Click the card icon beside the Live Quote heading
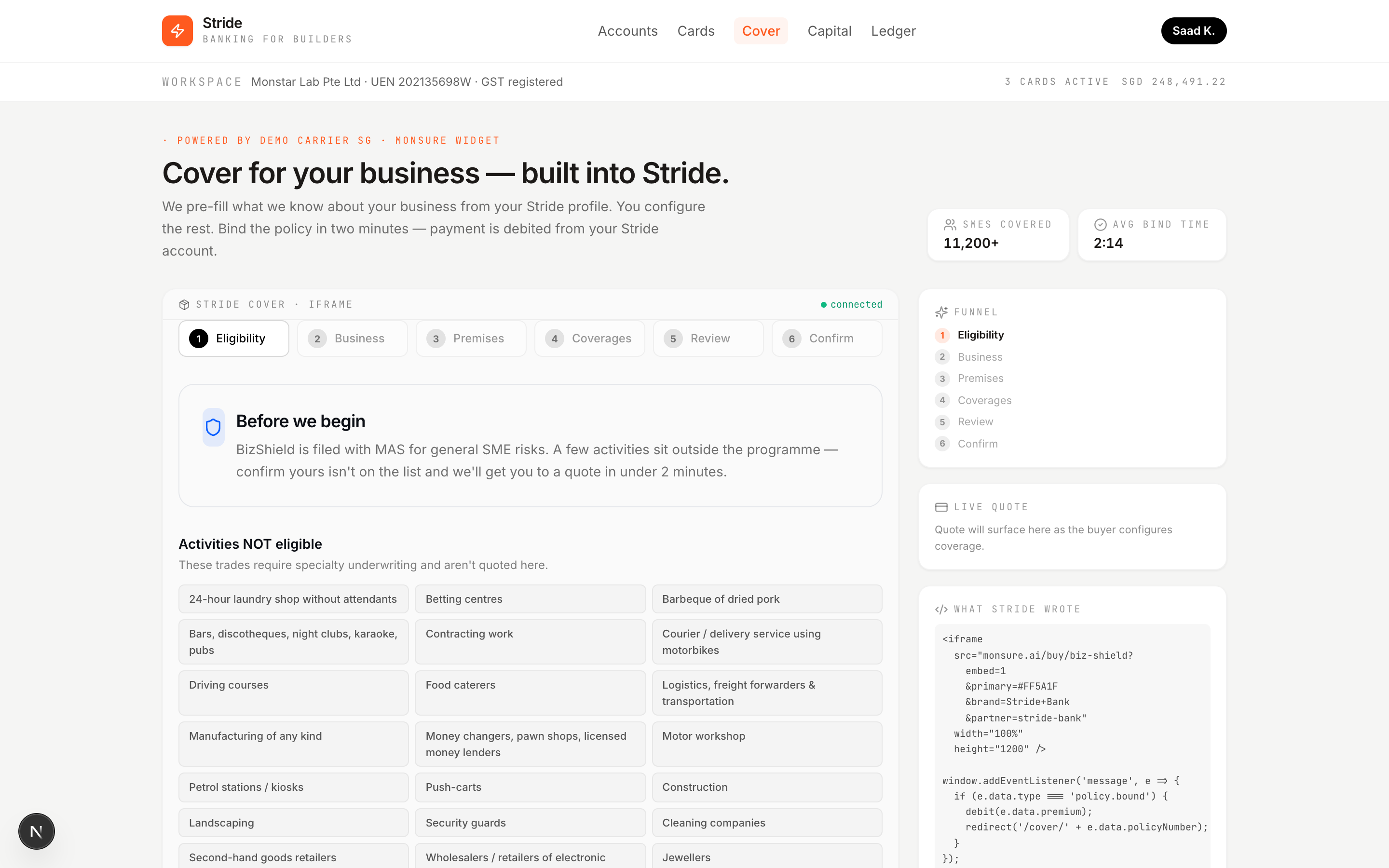This screenshot has height=868, width=1389. point(941,506)
